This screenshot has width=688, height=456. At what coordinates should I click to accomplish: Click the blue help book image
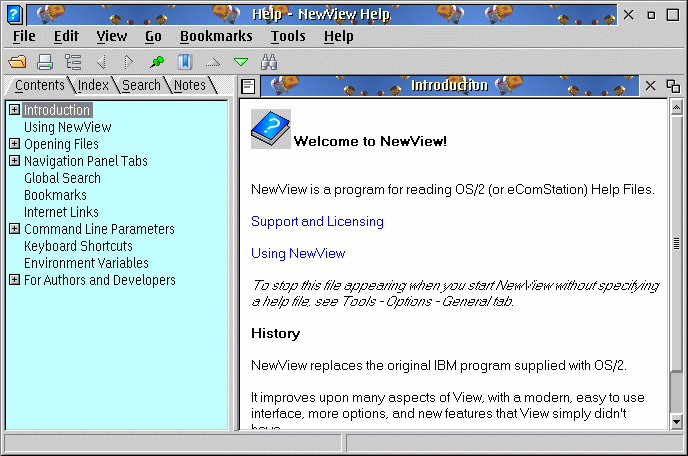[271, 129]
